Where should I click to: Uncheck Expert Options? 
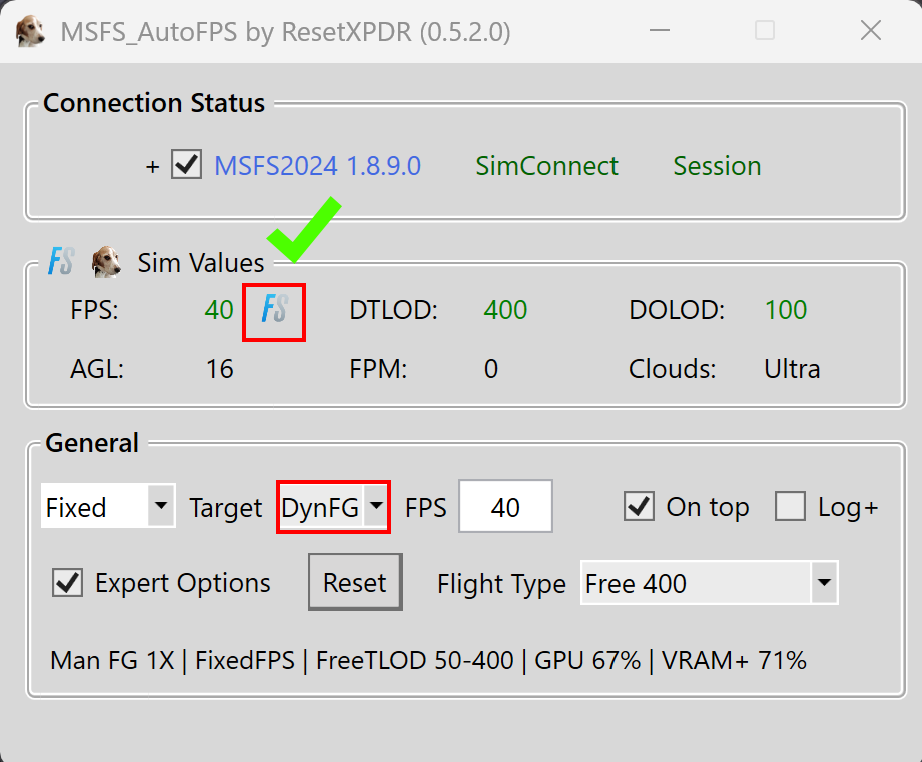tap(67, 583)
